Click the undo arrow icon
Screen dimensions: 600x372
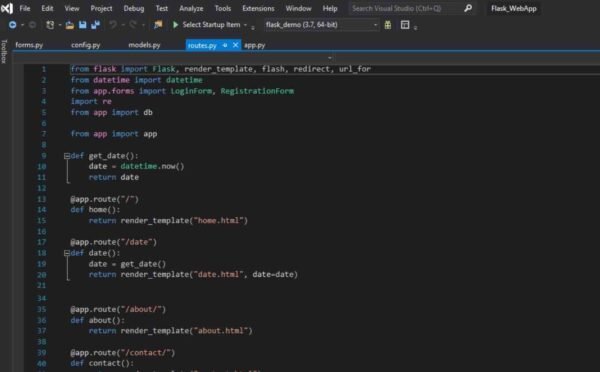(x=112, y=25)
